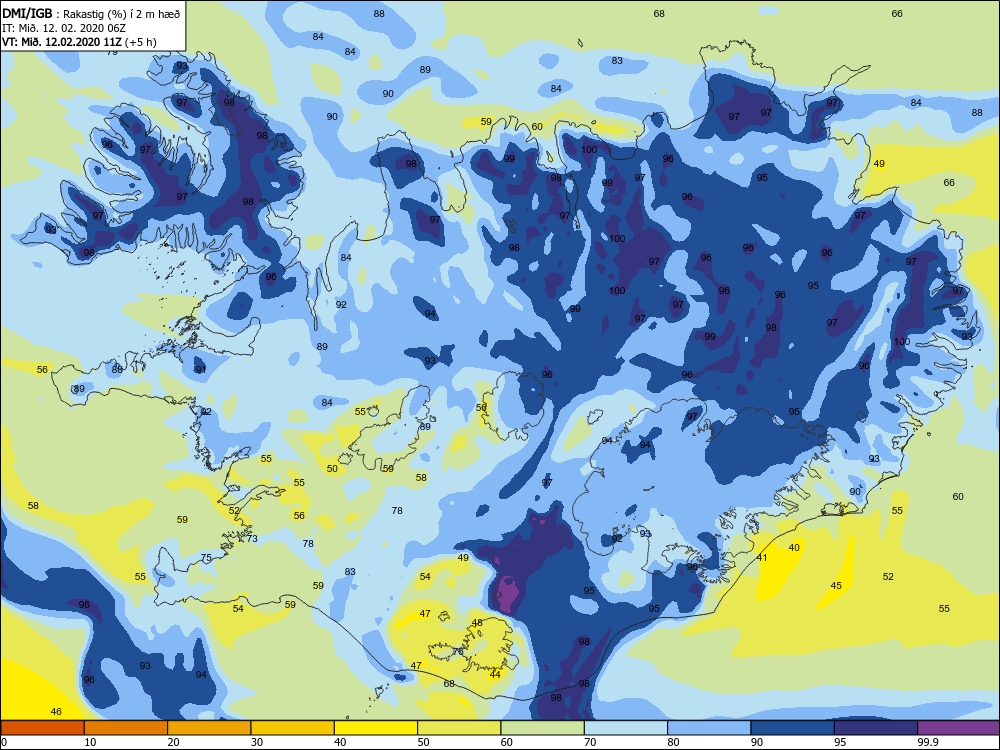Click the 90–95 dark blue legend swatch

793,728
